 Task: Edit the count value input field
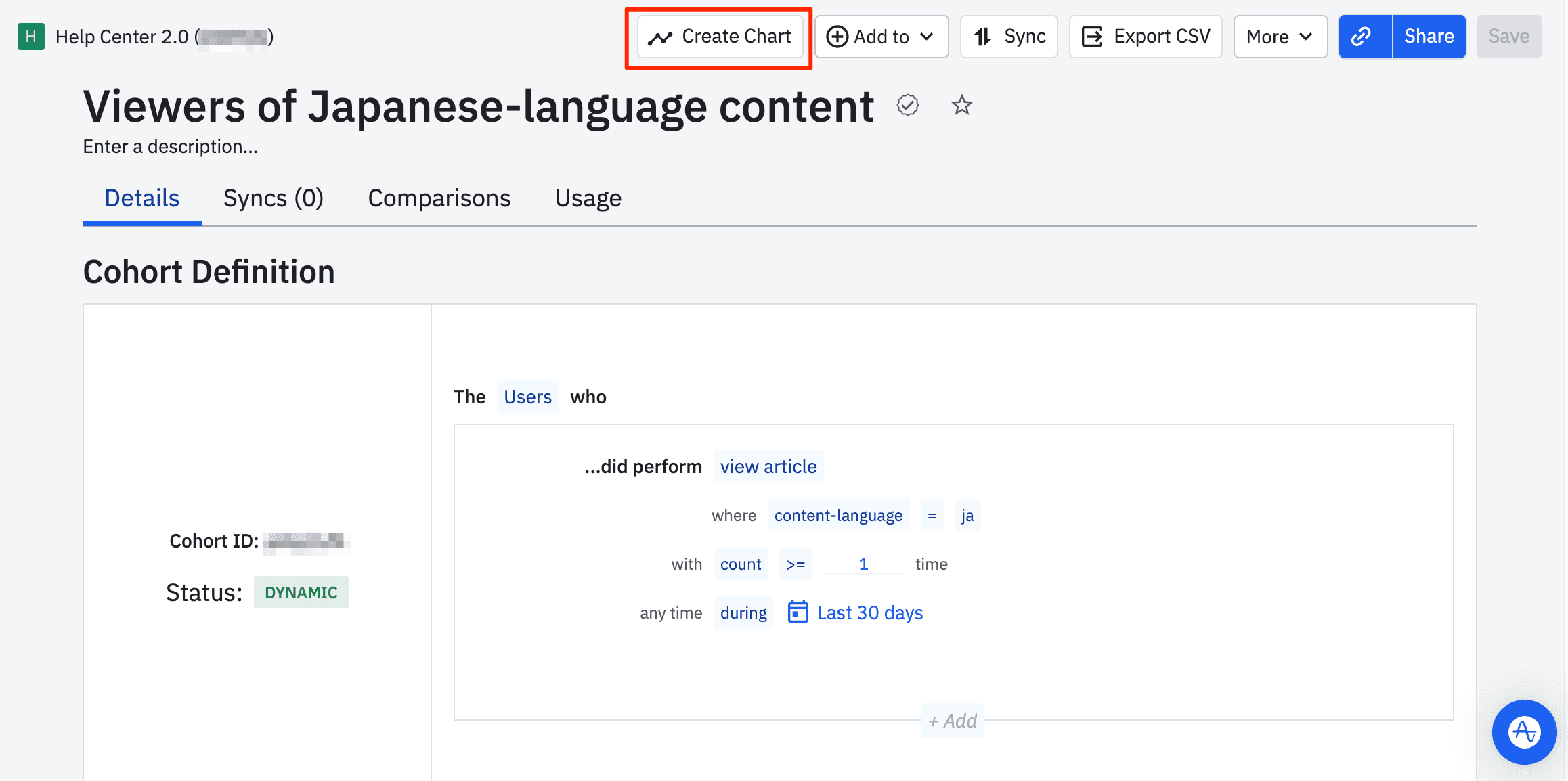pos(863,564)
